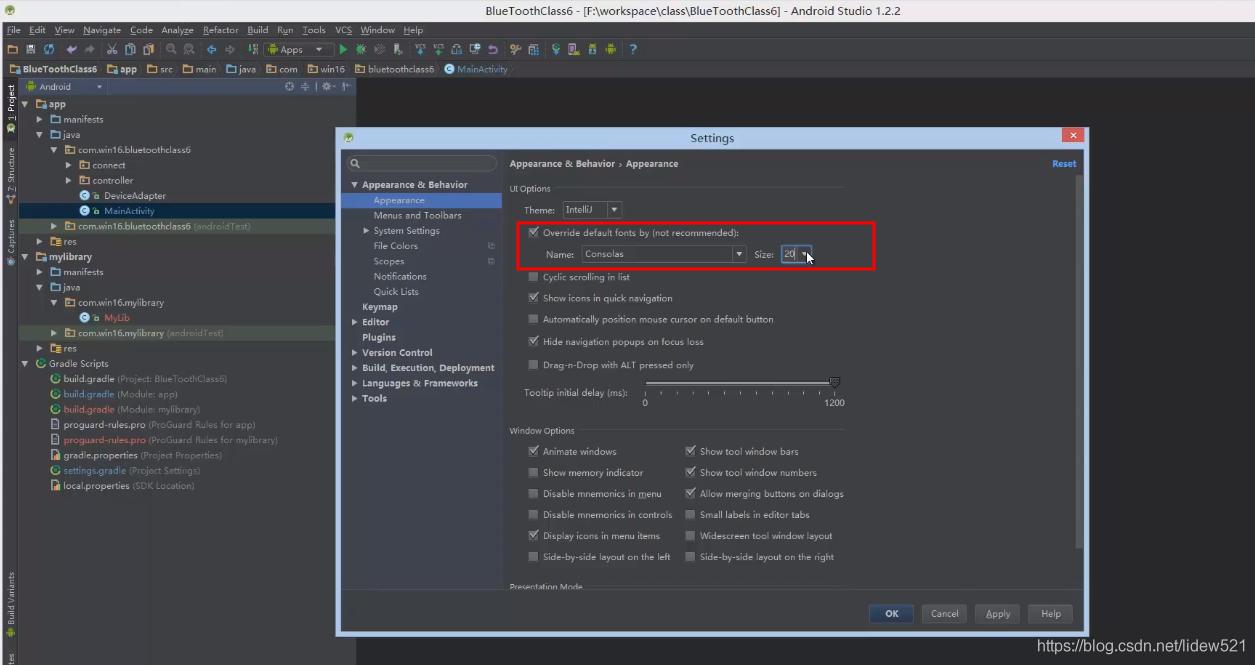The height and width of the screenshot is (665, 1255).
Task: Run the app using the green Run icon
Action: [343, 48]
